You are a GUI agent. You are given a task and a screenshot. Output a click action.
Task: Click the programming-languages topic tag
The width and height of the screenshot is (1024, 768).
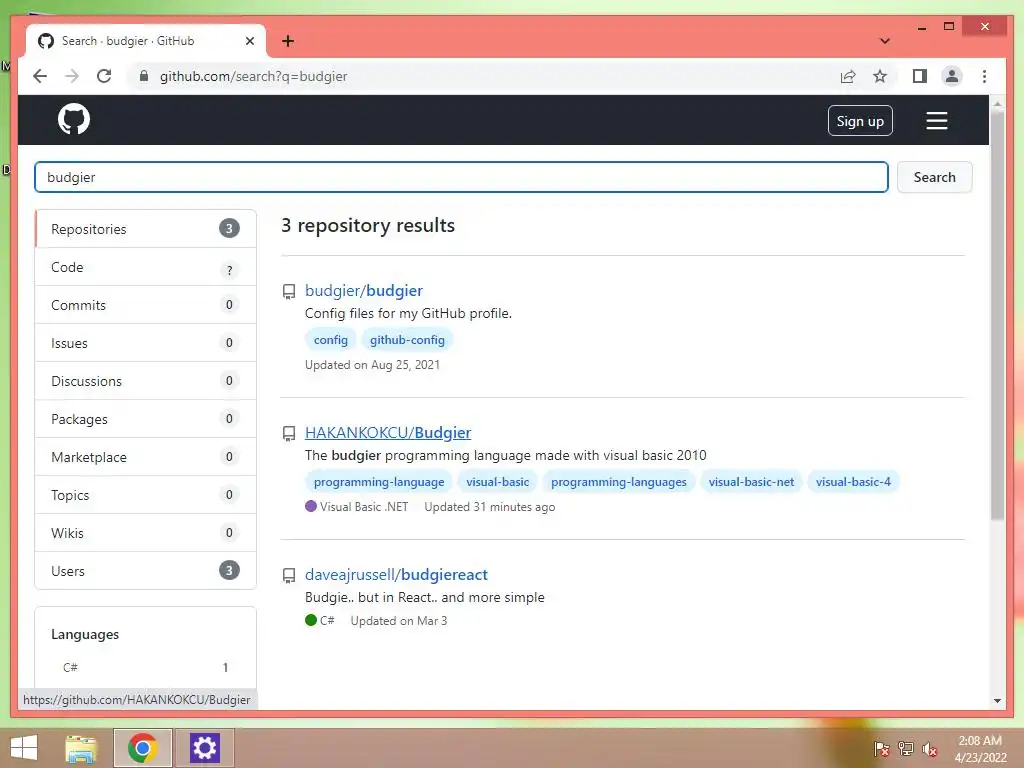[618, 482]
